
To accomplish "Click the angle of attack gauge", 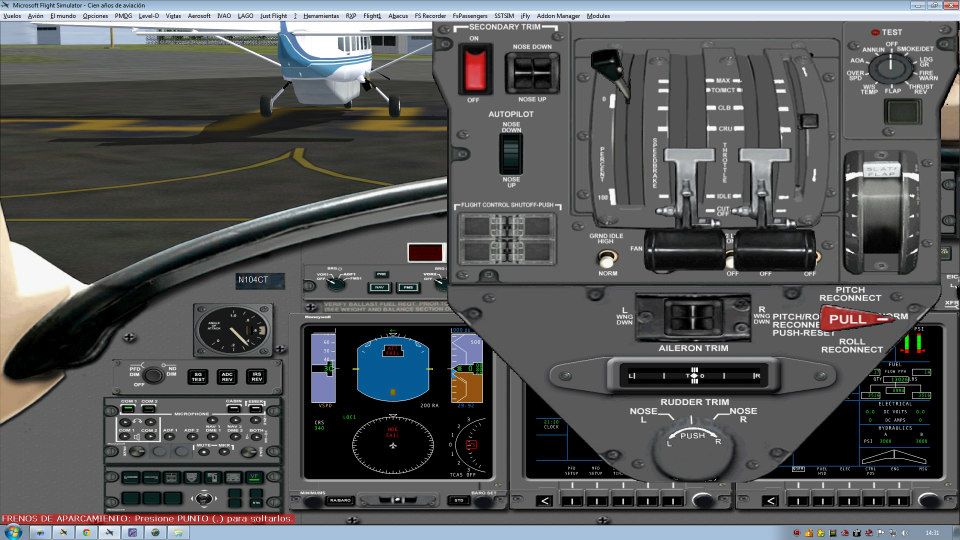I will click(233, 329).
